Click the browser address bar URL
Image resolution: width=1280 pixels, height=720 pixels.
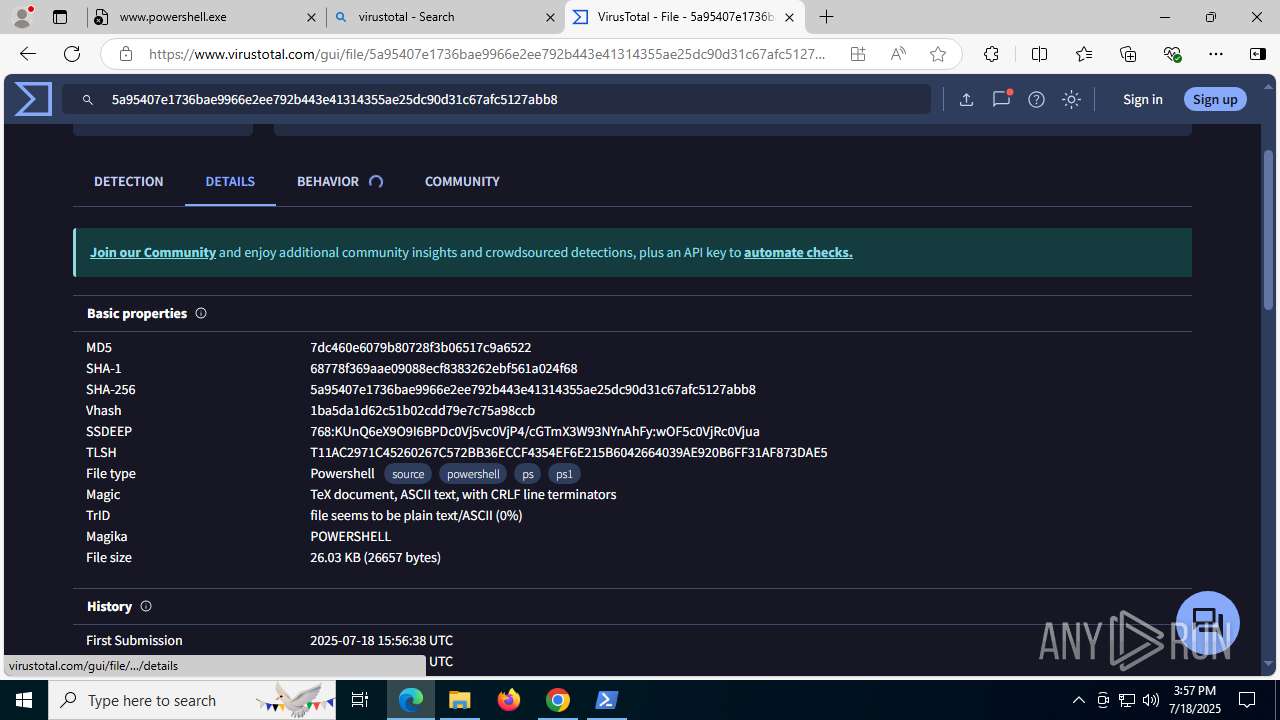(x=488, y=54)
